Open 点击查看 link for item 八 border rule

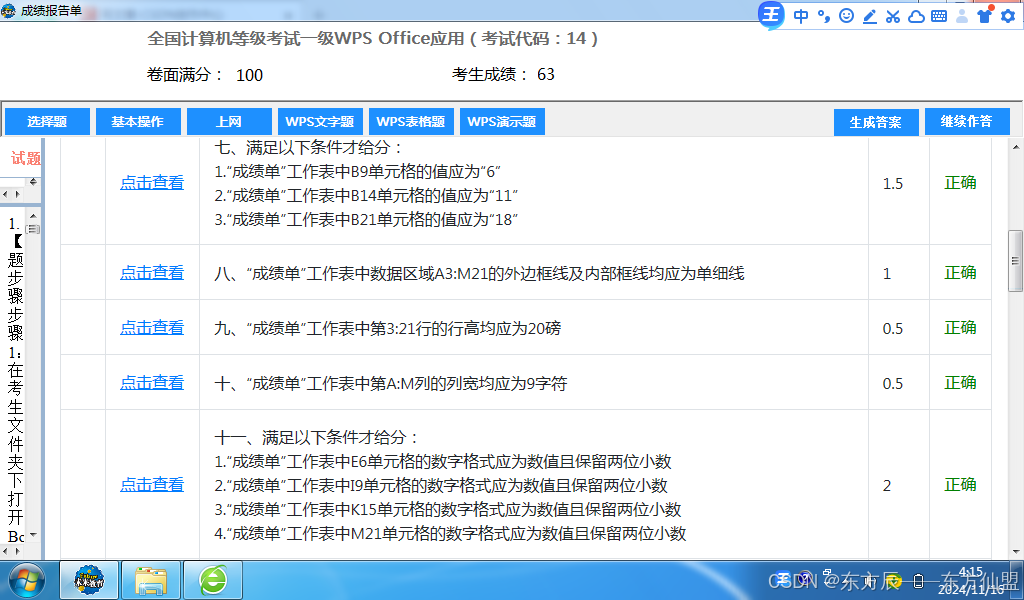[x=152, y=273]
